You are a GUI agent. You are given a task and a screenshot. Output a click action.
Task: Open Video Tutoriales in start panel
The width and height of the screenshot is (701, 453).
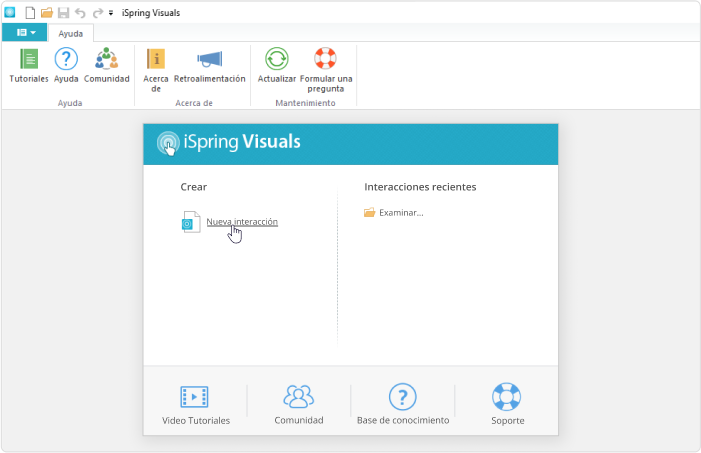196,405
